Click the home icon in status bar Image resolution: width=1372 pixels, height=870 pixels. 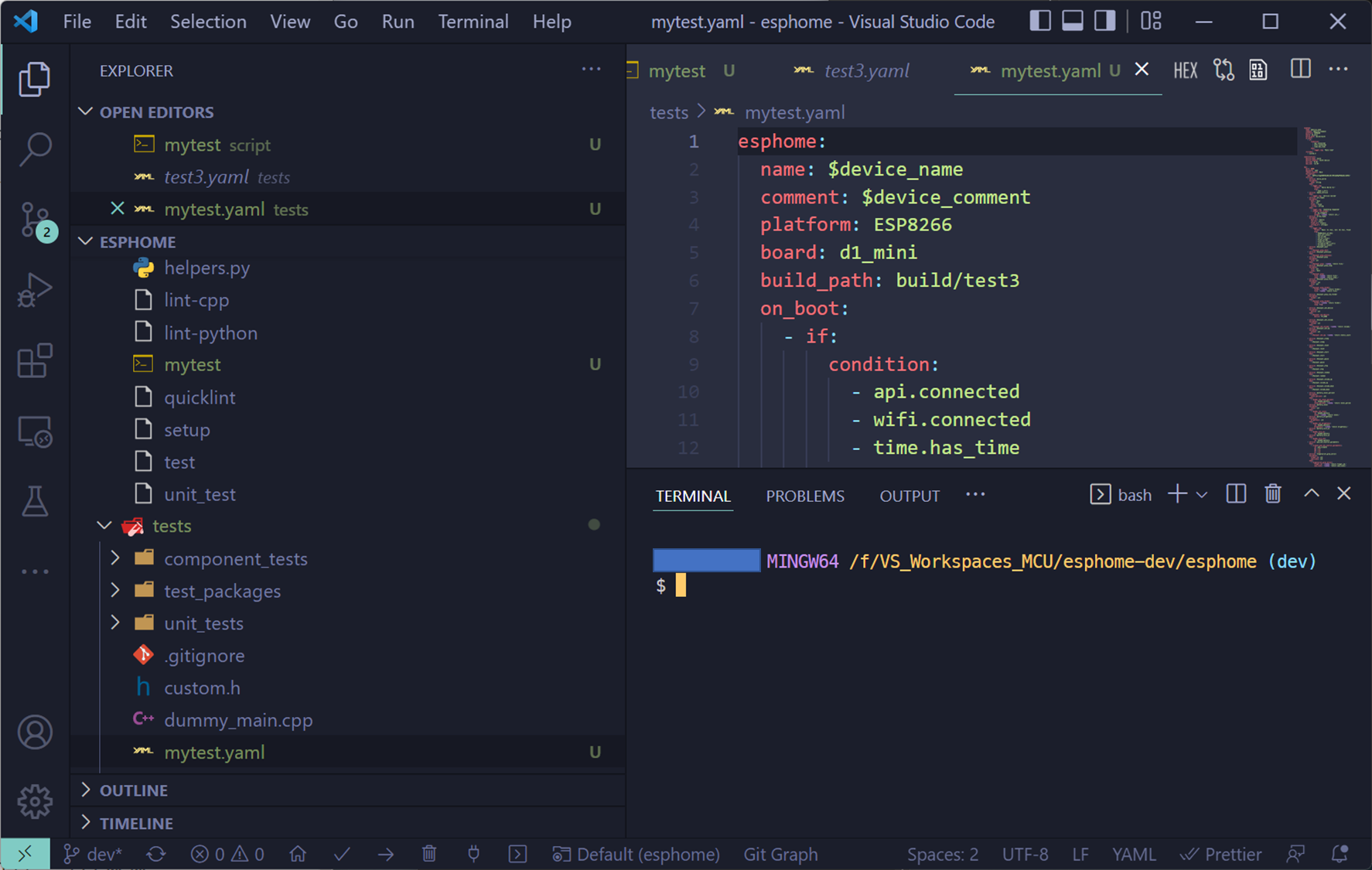[298, 854]
